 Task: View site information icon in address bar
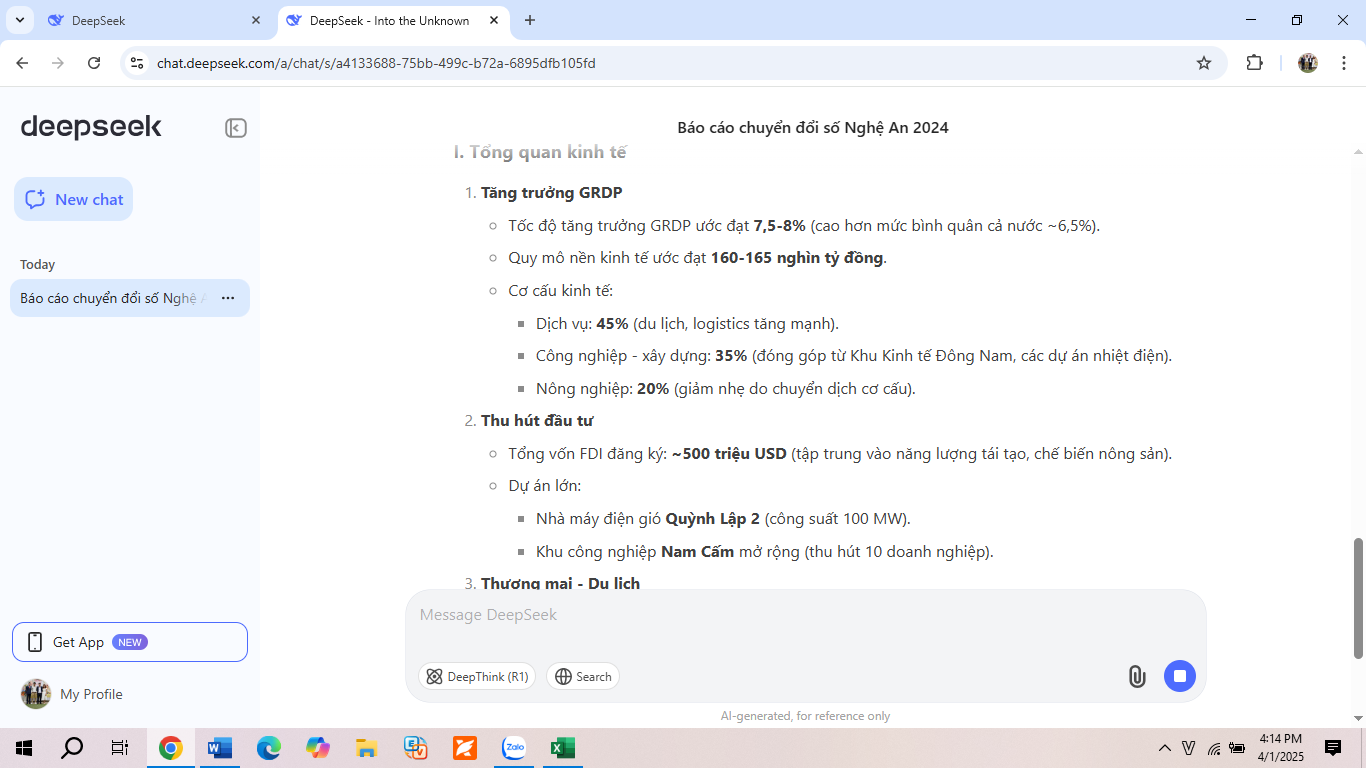(x=138, y=63)
